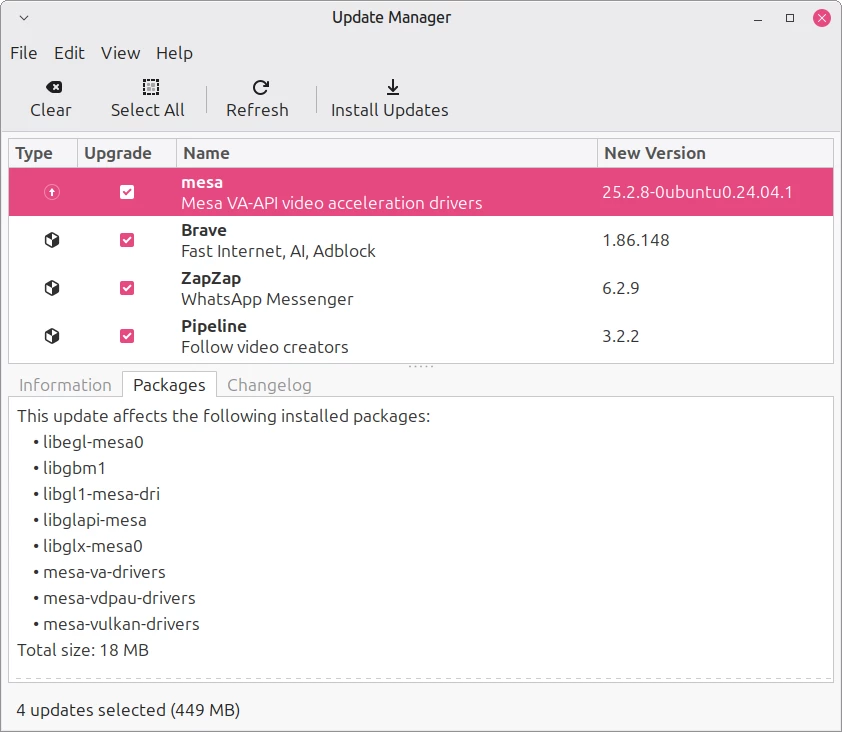Open the File menu
This screenshot has width=842, height=732.
point(24,53)
